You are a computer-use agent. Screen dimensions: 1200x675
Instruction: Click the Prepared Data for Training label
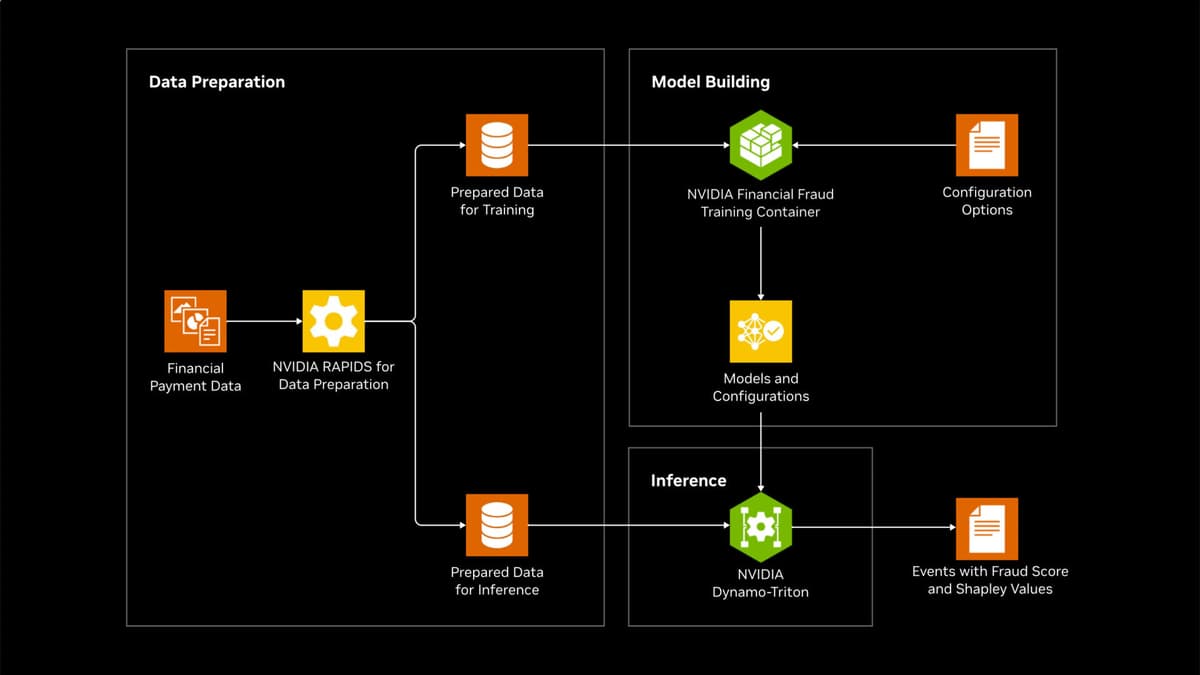coord(497,201)
